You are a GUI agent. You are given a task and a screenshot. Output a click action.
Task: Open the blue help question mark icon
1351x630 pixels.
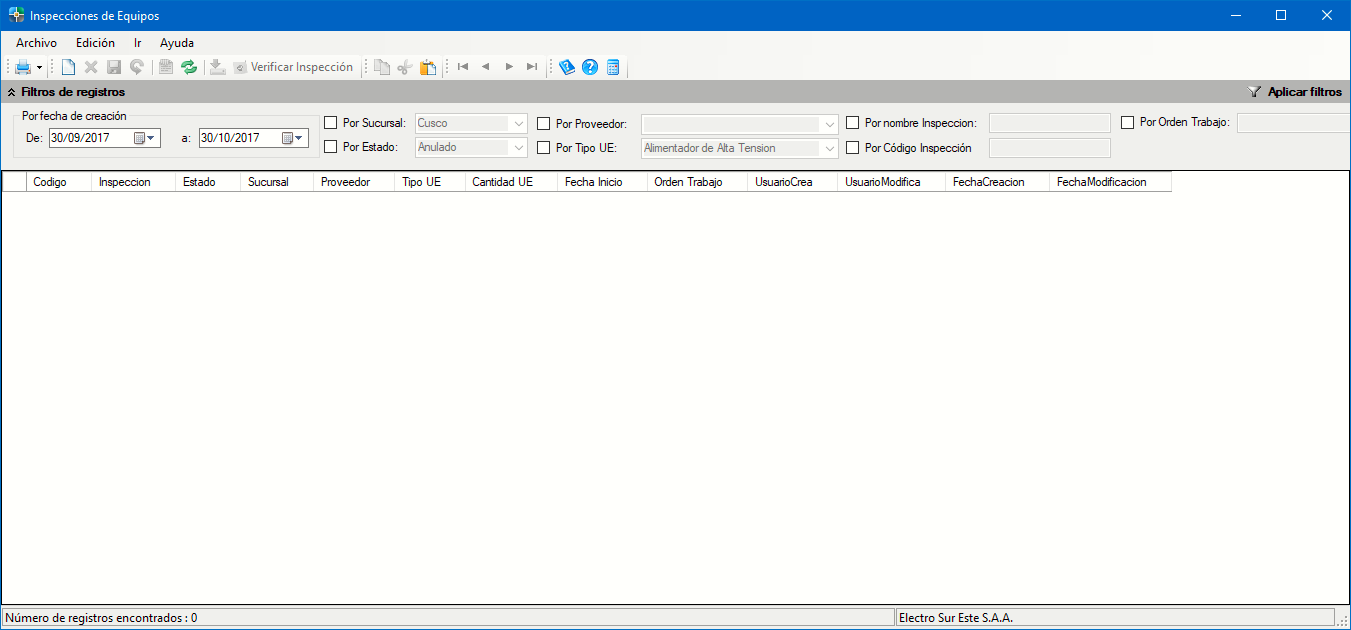590,67
